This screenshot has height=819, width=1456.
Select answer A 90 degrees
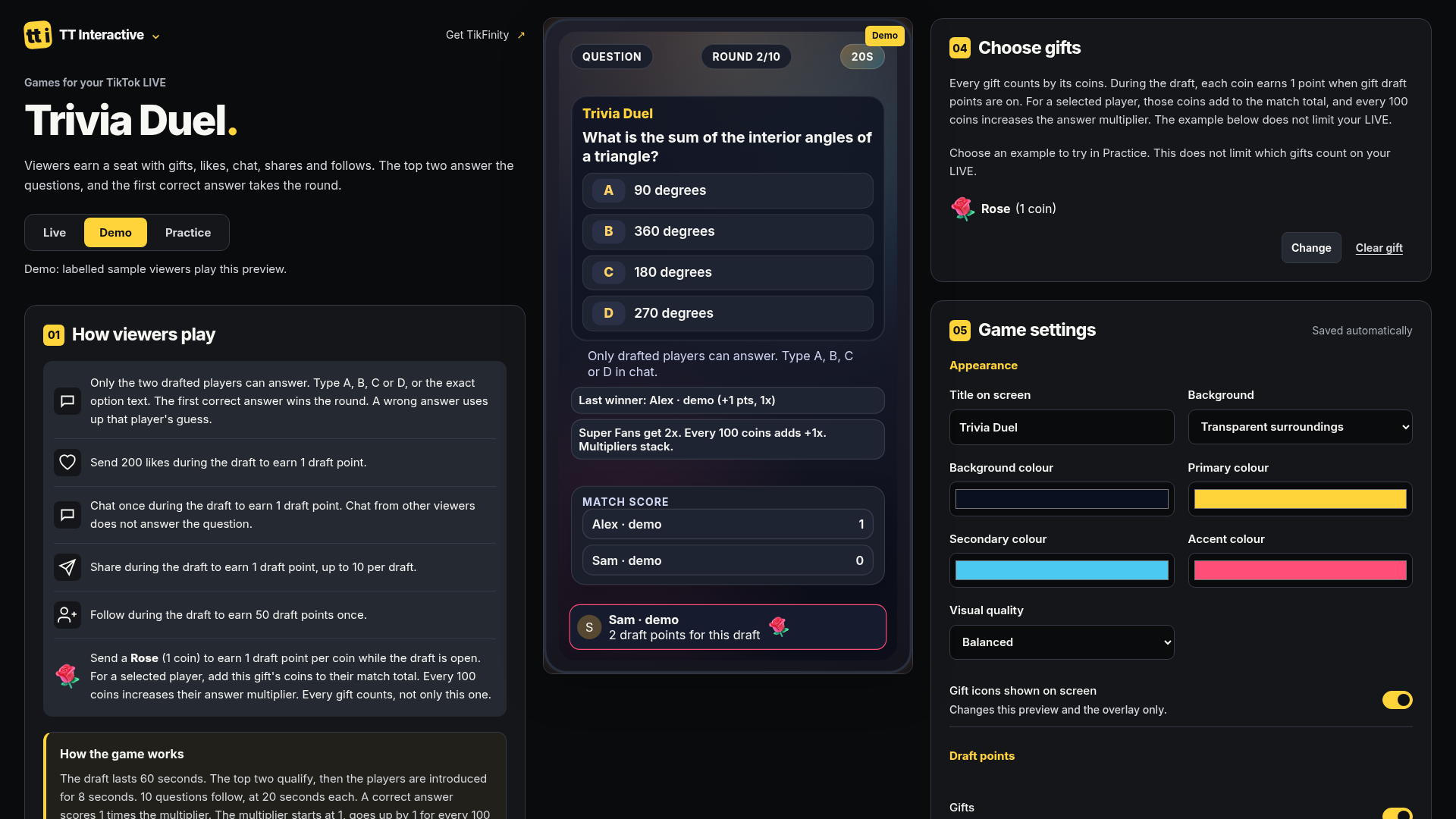pyautogui.click(x=727, y=190)
